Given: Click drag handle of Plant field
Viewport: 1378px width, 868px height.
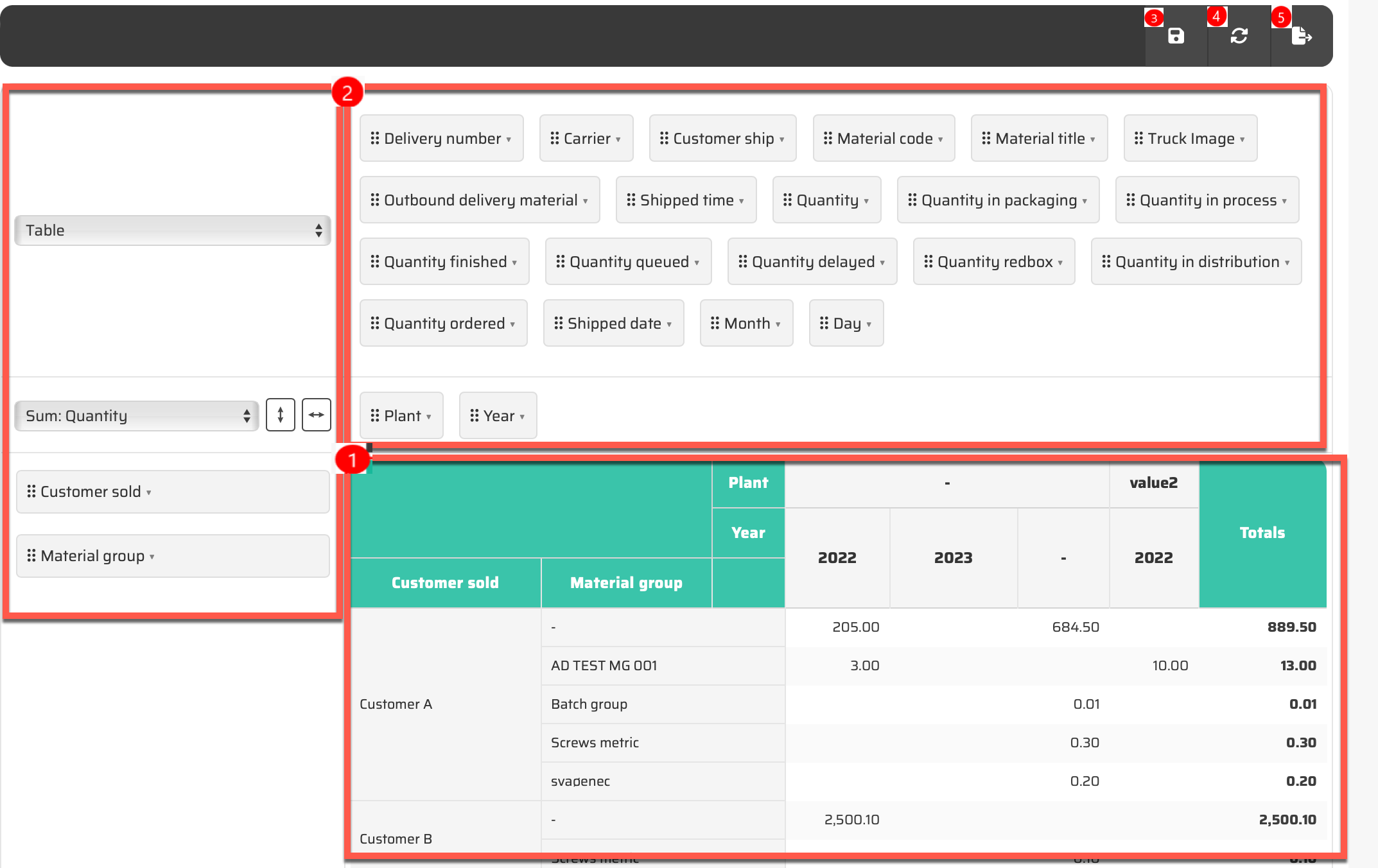Looking at the screenshot, I should [x=375, y=415].
